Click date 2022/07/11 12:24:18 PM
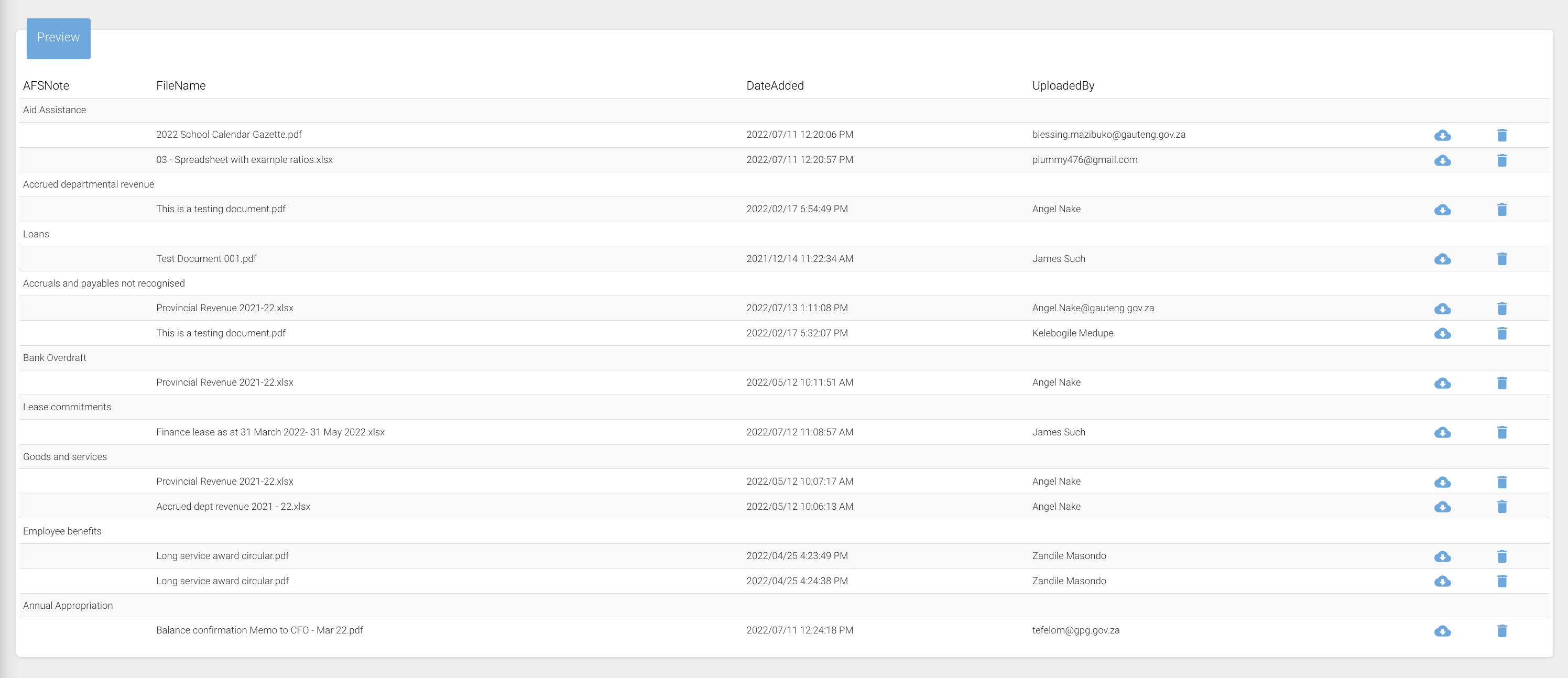Viewport: 1568px width, 678px height. 800,630
